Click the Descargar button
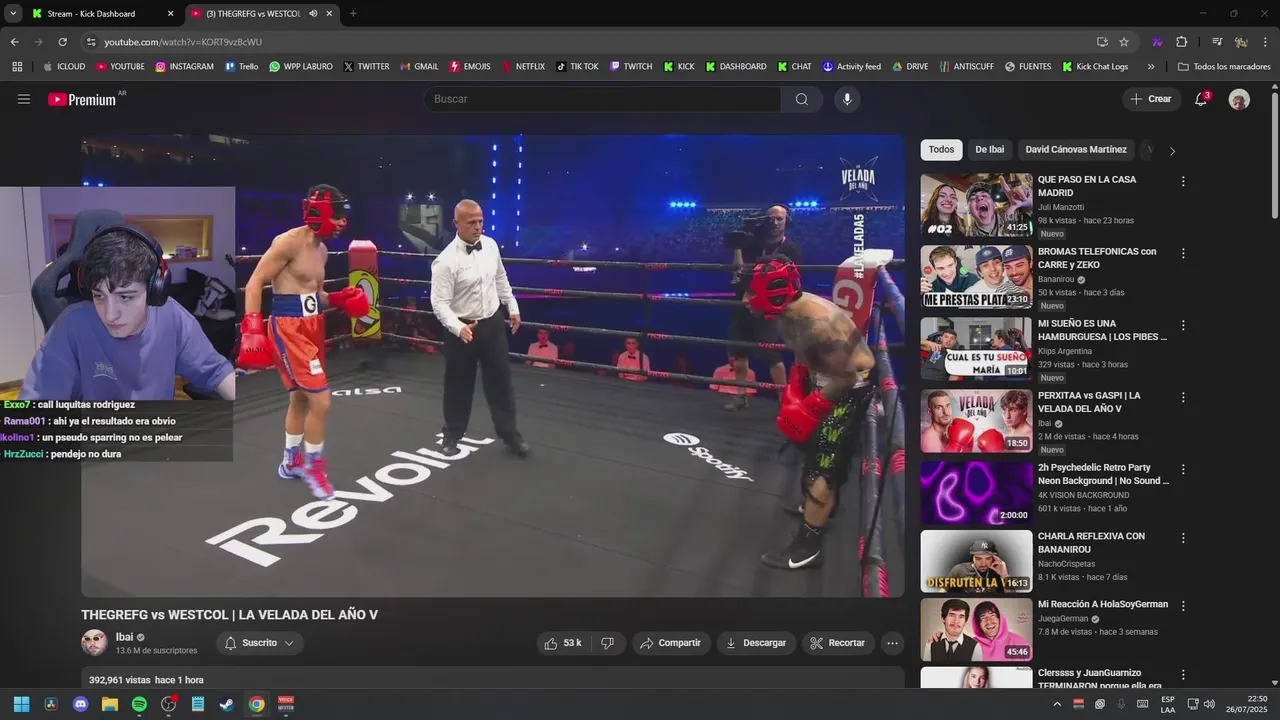Viewport: 1280px width, 720px height. point(756,643)
